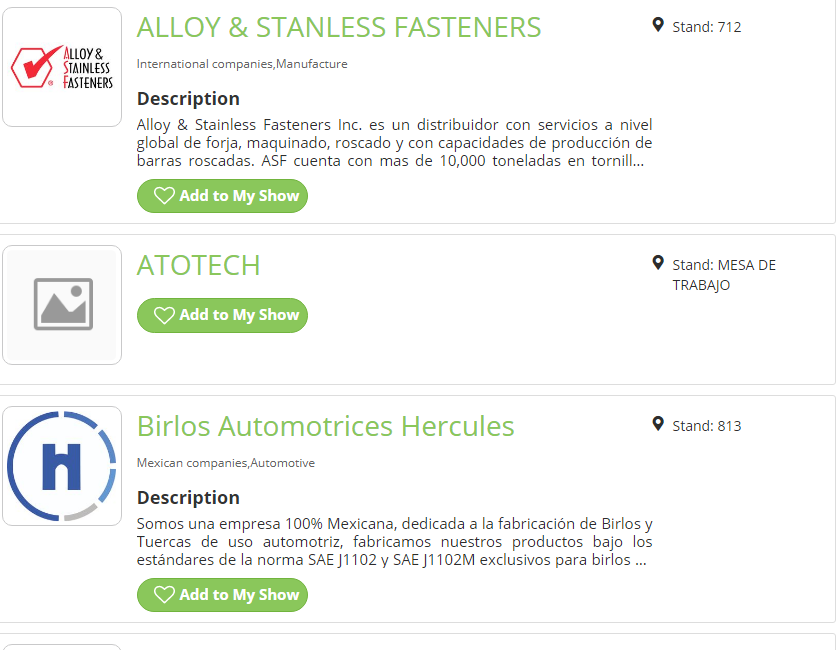The width and height of the screenshot is (840, 650).
Task: Click the heart icon in Alloy's Add button
Action: 164,196
